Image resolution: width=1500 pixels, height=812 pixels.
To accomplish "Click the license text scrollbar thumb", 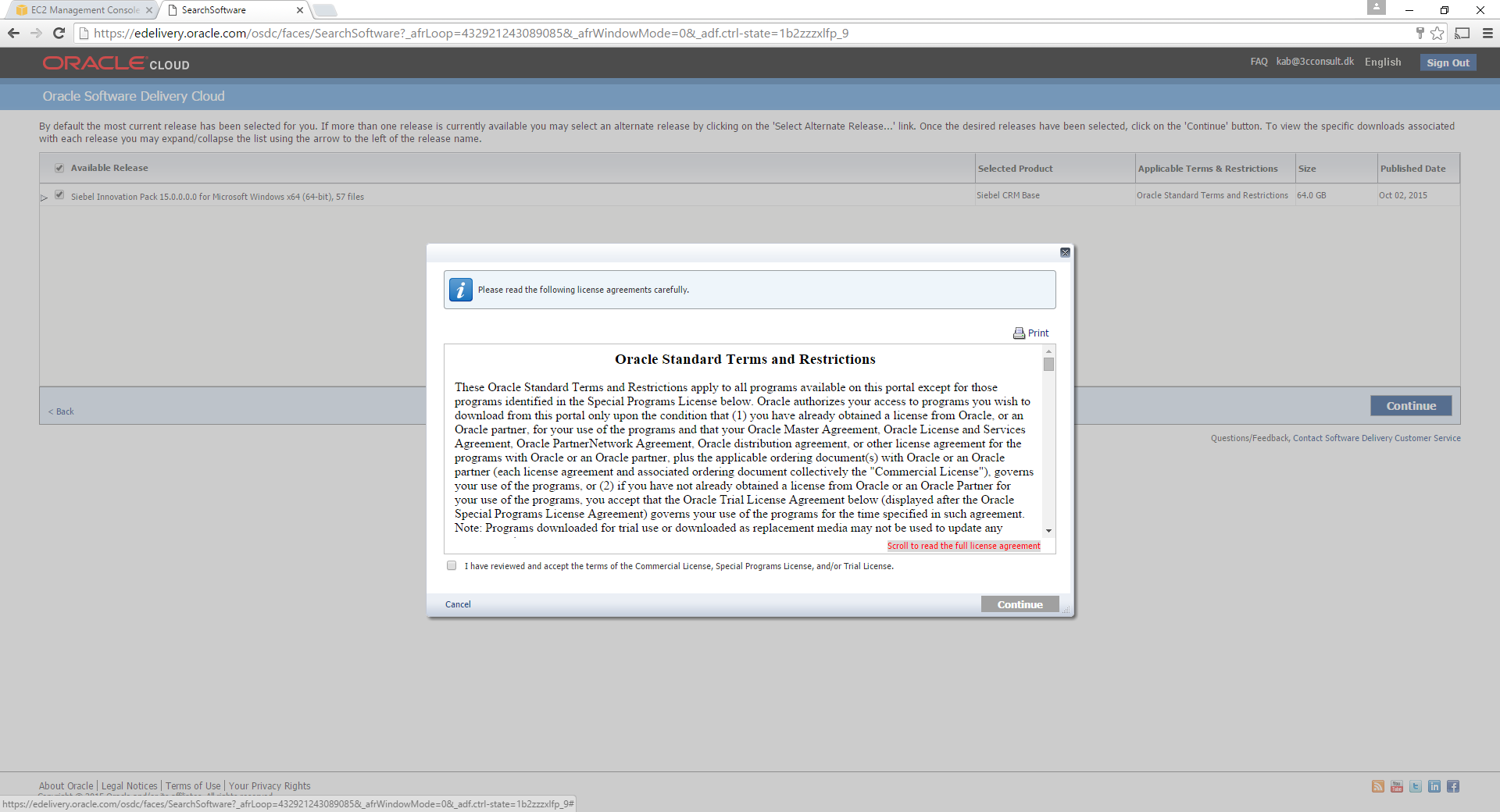I will 1048,365.
